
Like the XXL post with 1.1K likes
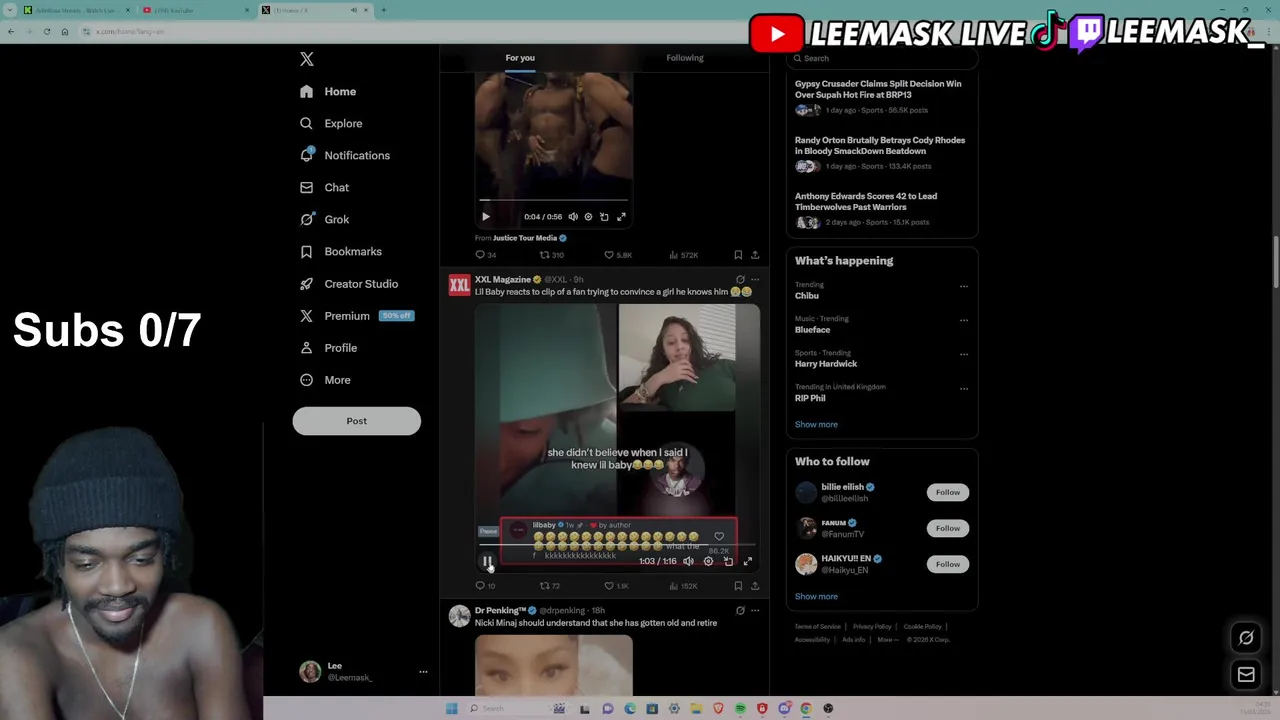[616, 586]
